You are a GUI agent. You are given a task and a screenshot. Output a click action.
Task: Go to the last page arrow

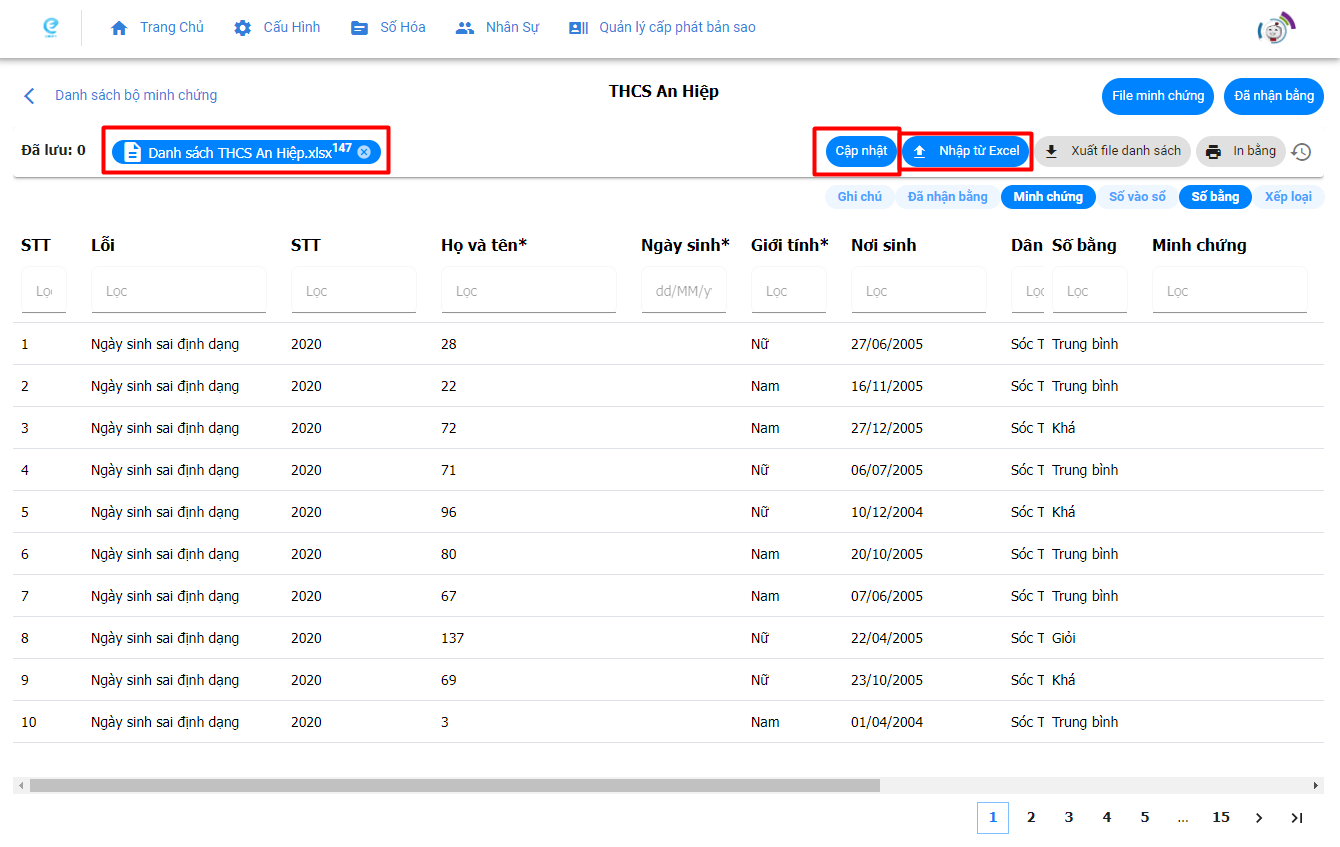point(1297,818)
